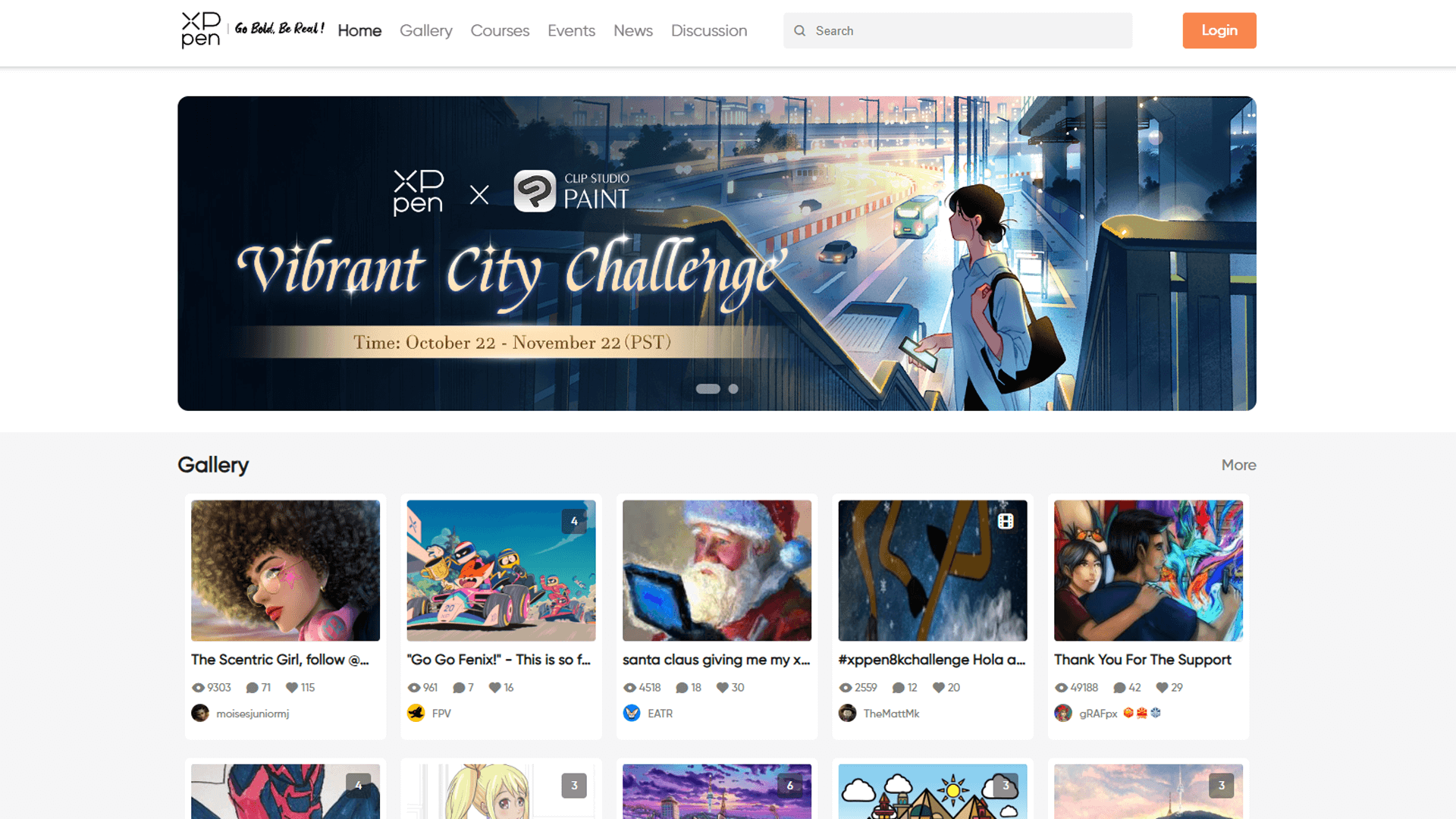Click the More link beside Gallery
Viewport: 1456px width, 819px height.
tap(1238, 465)
